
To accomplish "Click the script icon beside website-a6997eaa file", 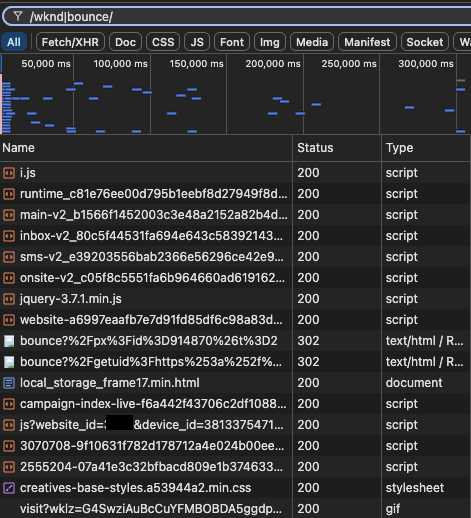I will pyautogui.click(x=9, y=320).
